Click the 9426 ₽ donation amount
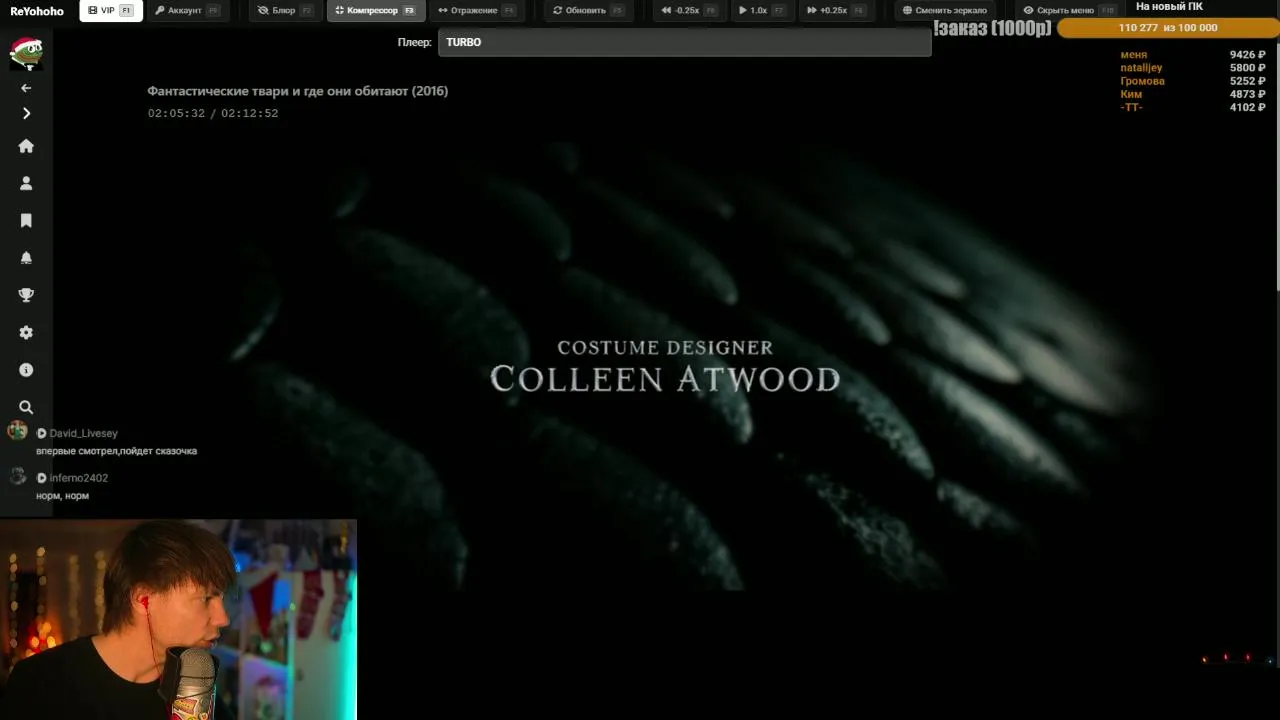 click(x=1247, y=55)
